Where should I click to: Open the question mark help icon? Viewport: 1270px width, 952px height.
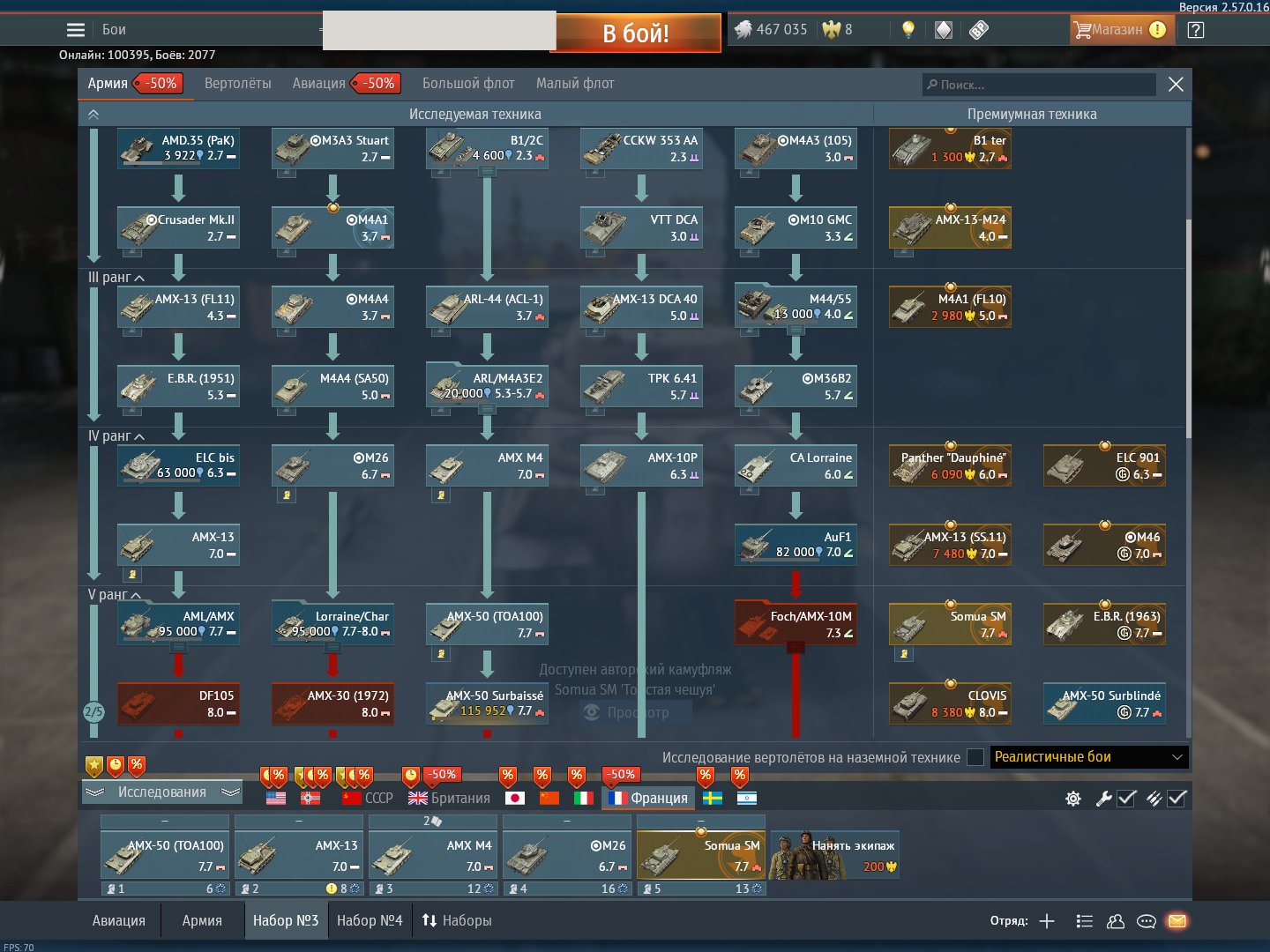1195,30
